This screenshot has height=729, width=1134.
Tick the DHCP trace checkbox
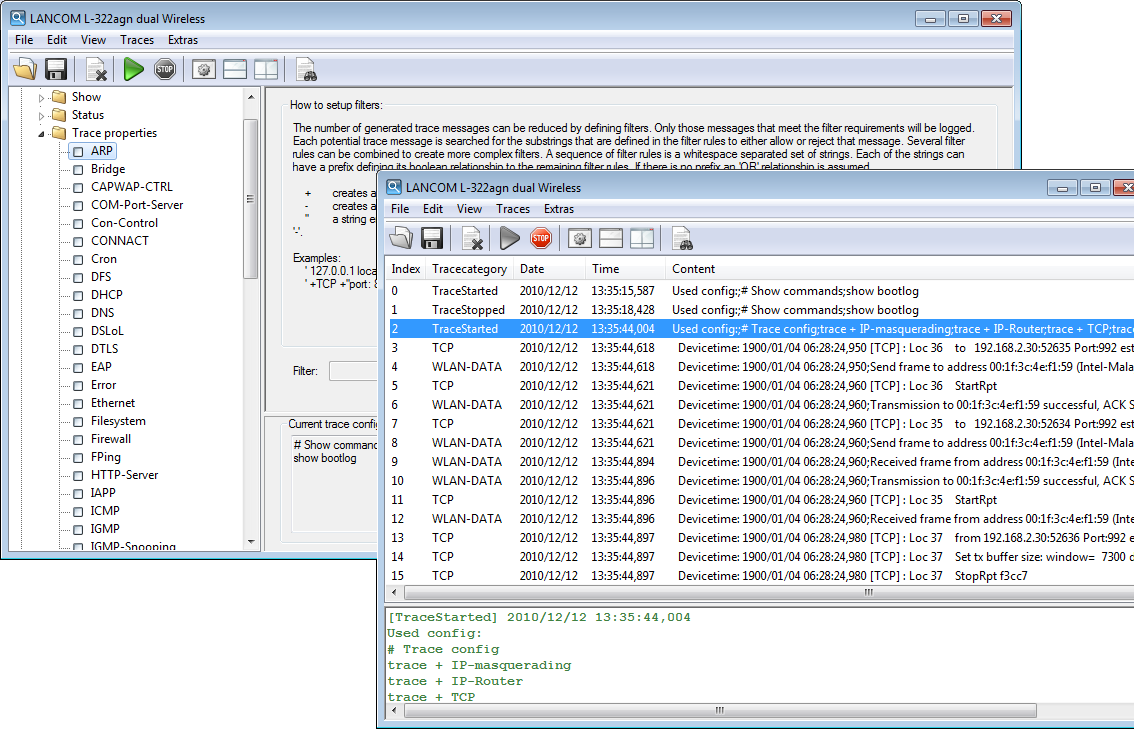click(x=78, y=296)
